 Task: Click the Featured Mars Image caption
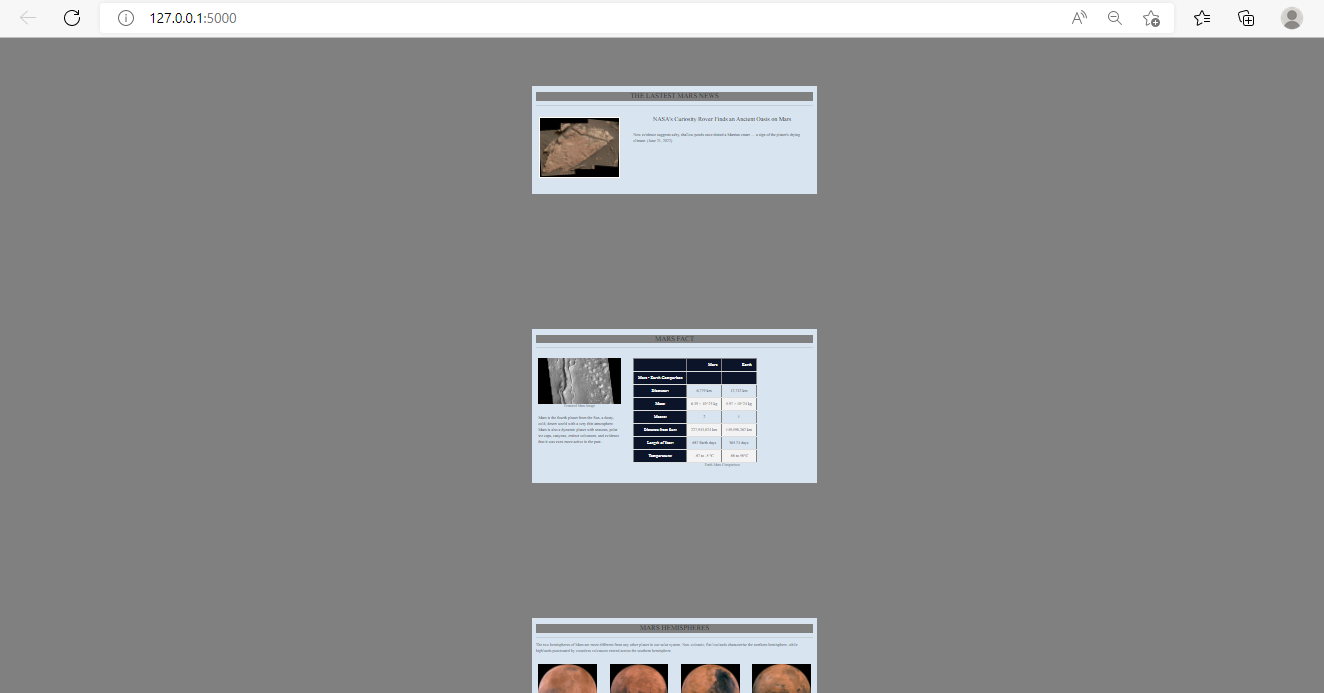[579, 406]
